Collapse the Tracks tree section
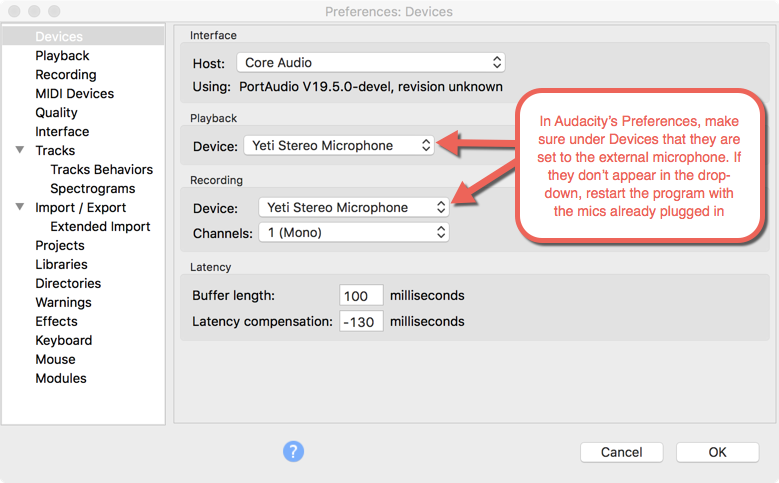 tap(20, 150)
